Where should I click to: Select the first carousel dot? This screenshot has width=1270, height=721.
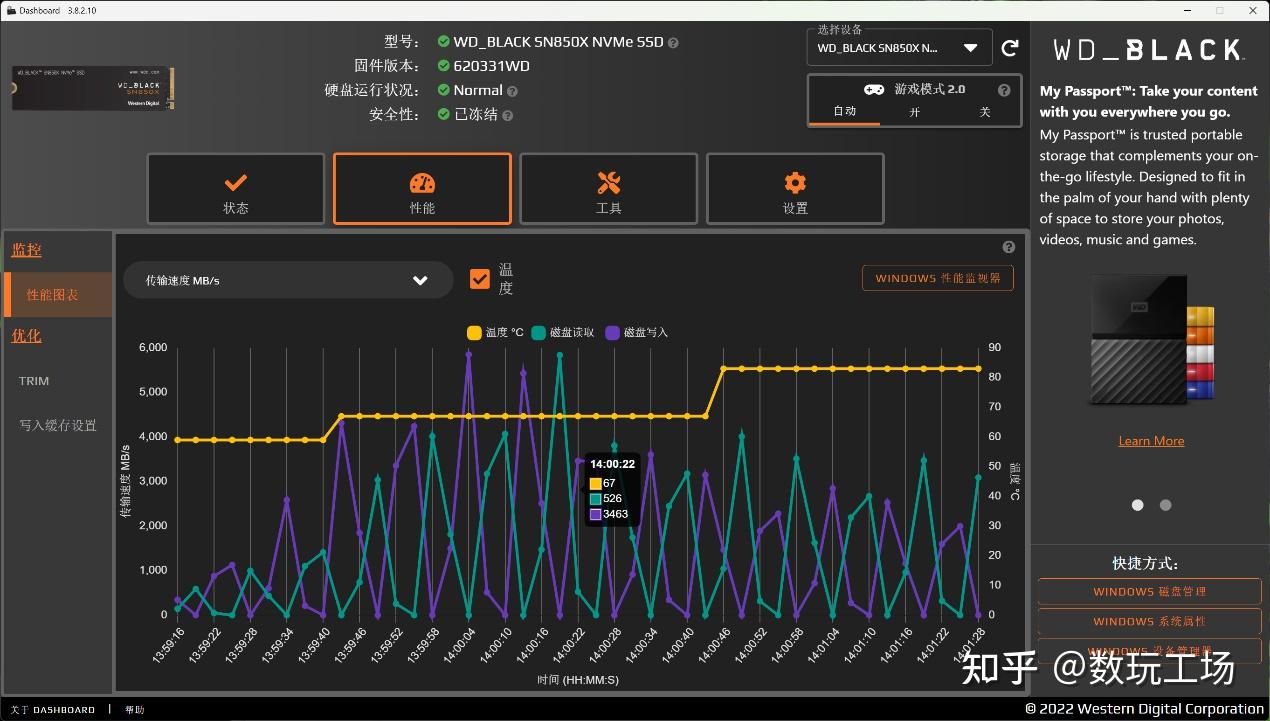(1137, 505)
